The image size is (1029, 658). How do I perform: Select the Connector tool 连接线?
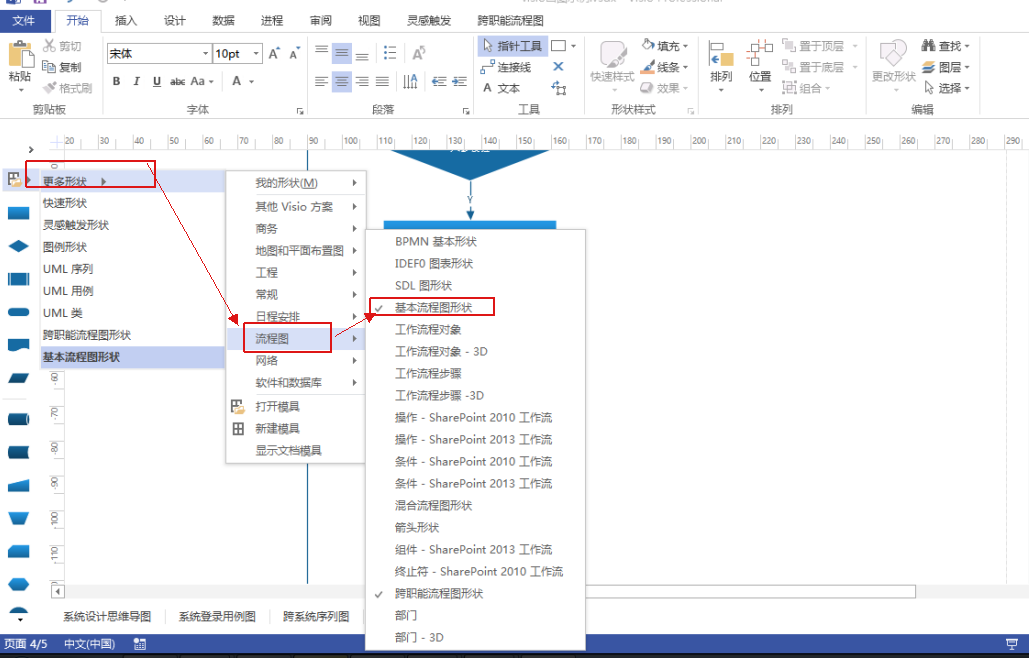(x=505, y=67)
